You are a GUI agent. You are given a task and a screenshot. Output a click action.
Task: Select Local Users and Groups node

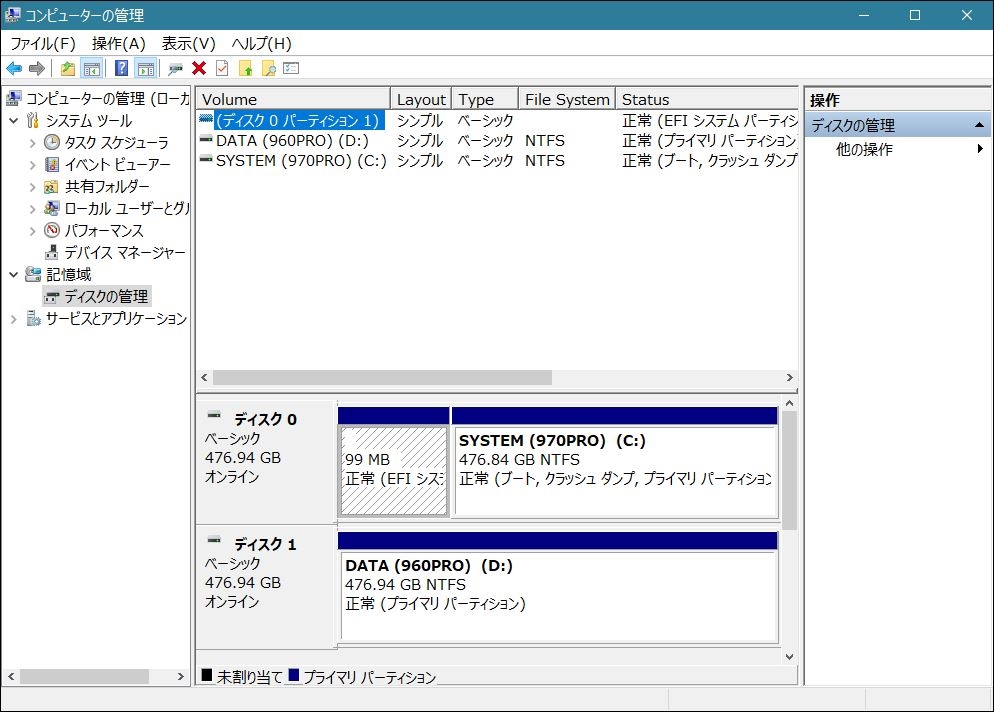coord(127,209)
